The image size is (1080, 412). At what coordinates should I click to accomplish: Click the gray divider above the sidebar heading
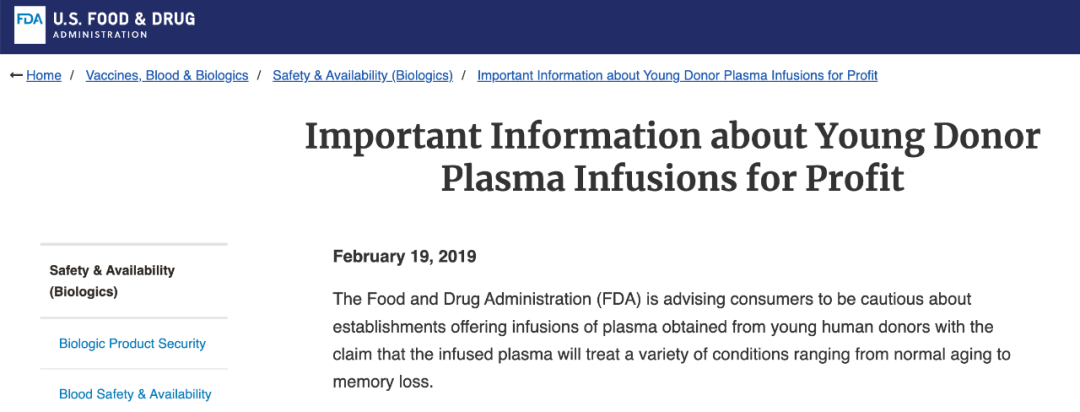[x=134, y=244]
